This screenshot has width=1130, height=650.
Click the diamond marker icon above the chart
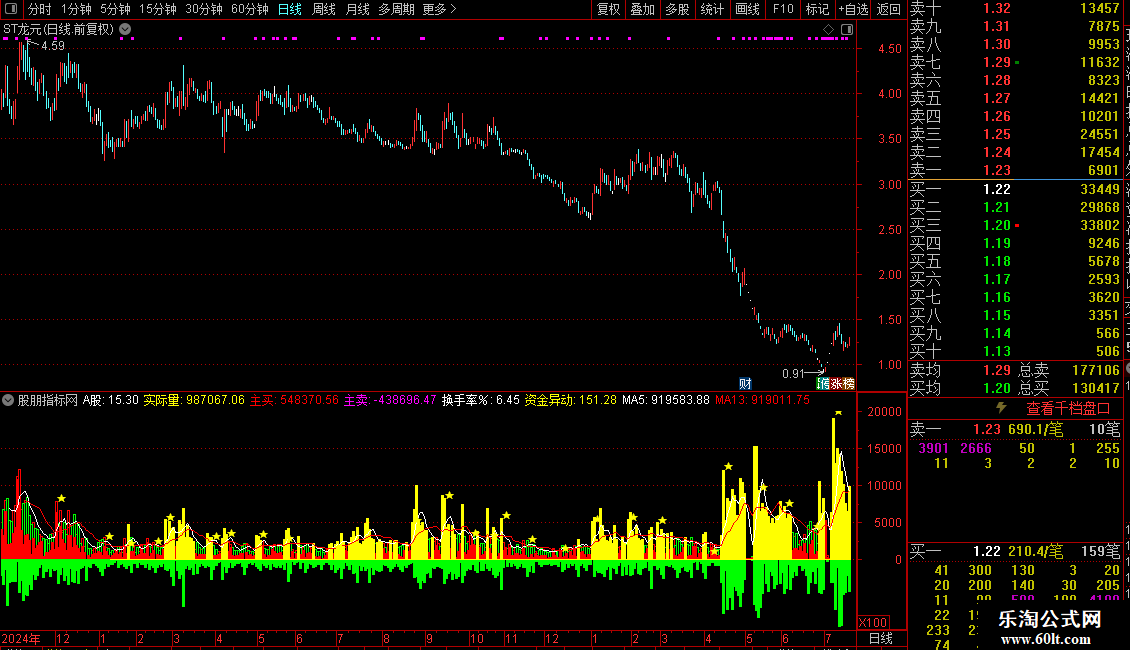pyautogui.click(x=828, y=30)
